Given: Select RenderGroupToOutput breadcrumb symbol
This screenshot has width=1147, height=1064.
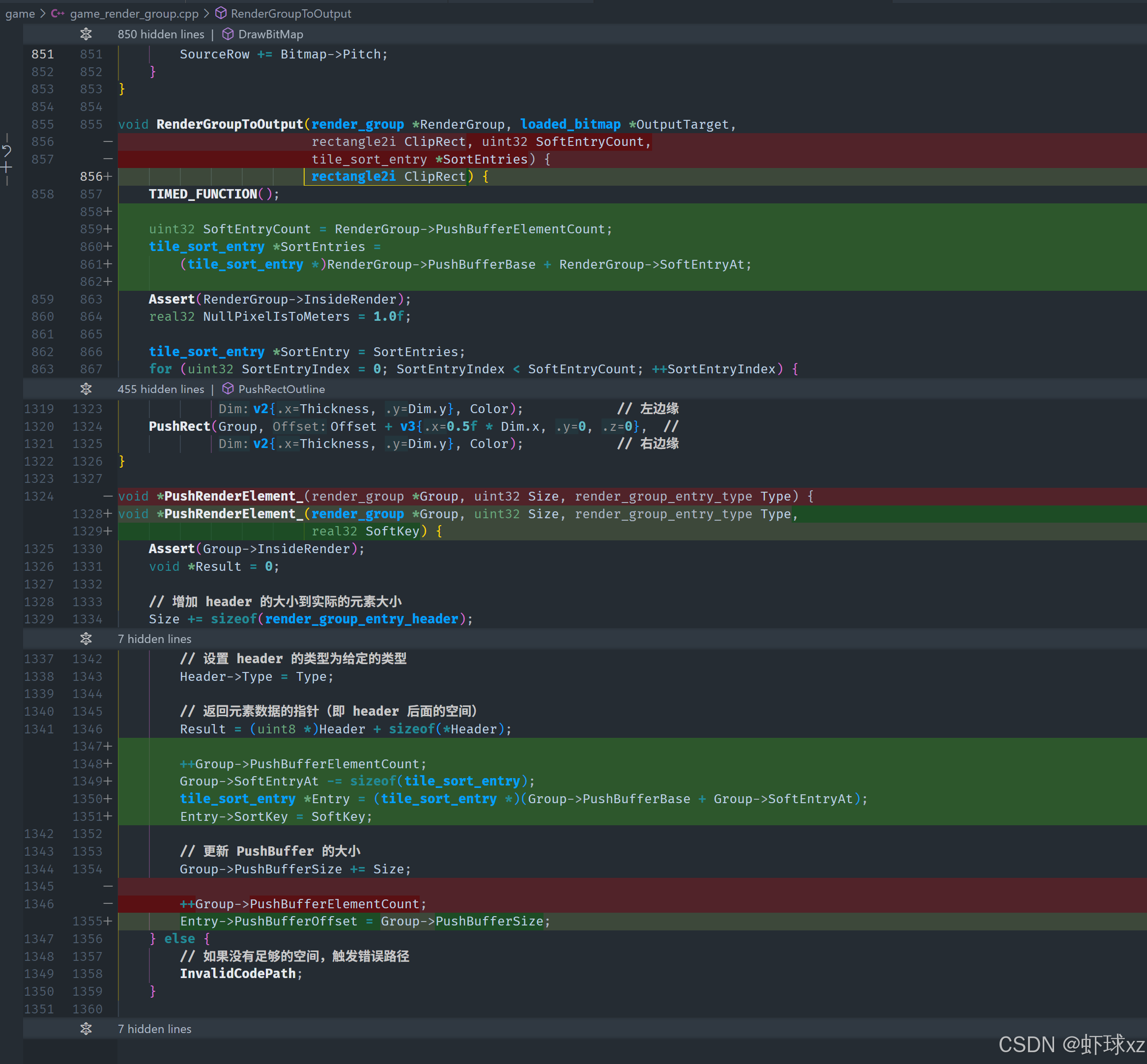Looking at the screenshot, I should pos(290,13).
